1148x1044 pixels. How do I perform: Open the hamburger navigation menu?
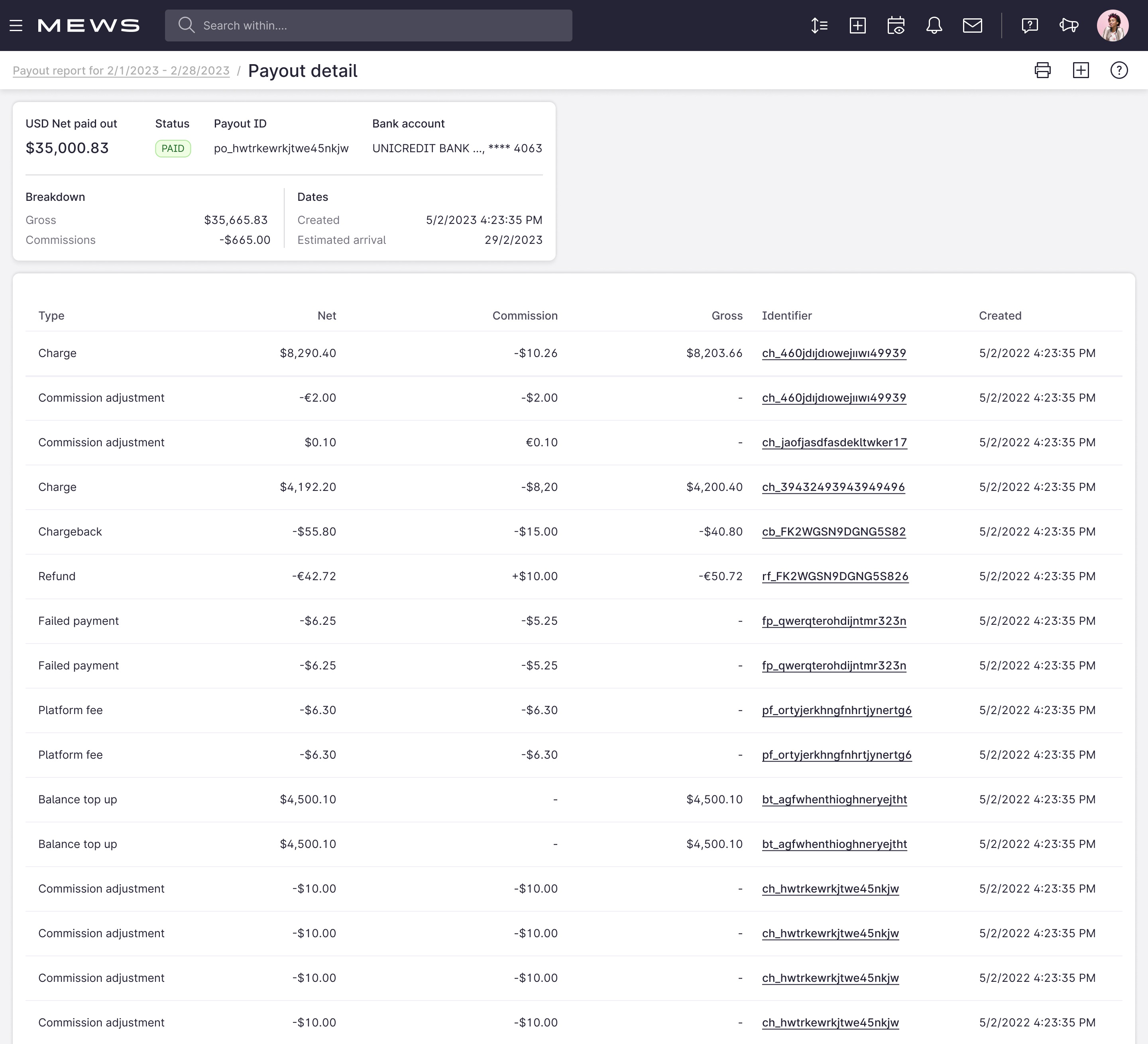tap(16, 25)
